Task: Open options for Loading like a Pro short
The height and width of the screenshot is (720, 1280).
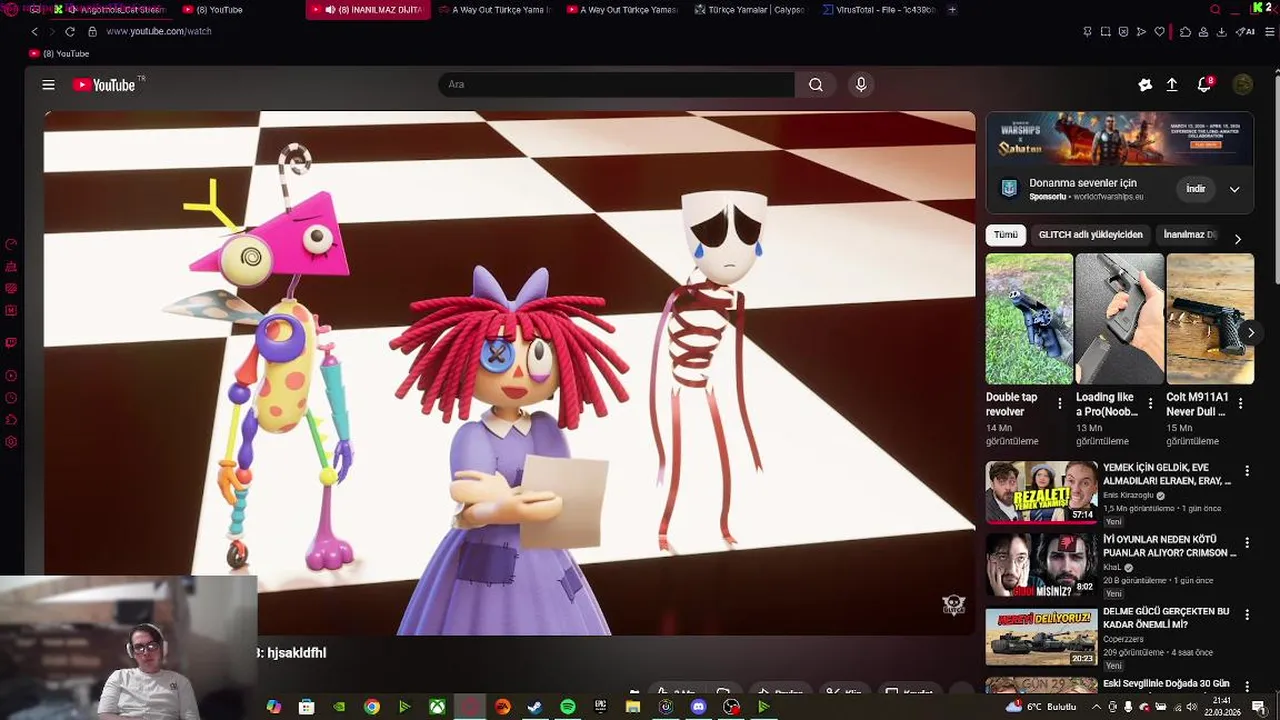Action: tap(1150, 403)
